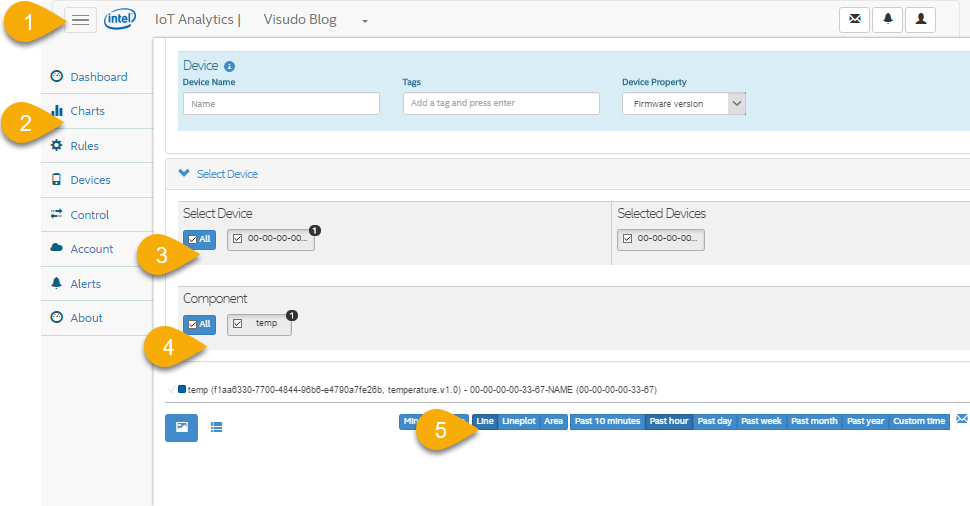Choose the Area chart type
The width and height of the screenshot is (970, 506).
click(x=554, y=421)
